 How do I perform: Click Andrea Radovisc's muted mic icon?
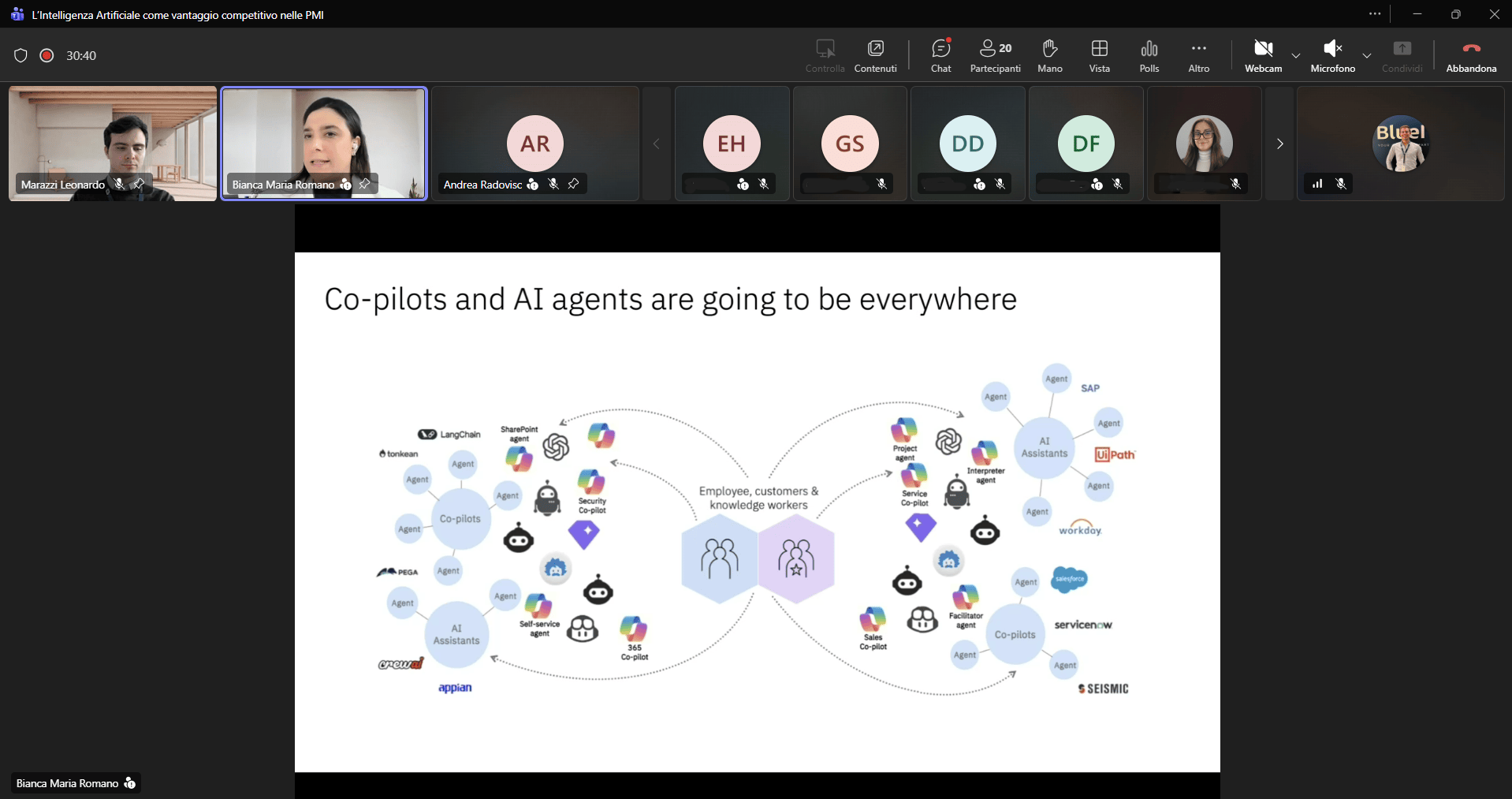click(553, 184)
